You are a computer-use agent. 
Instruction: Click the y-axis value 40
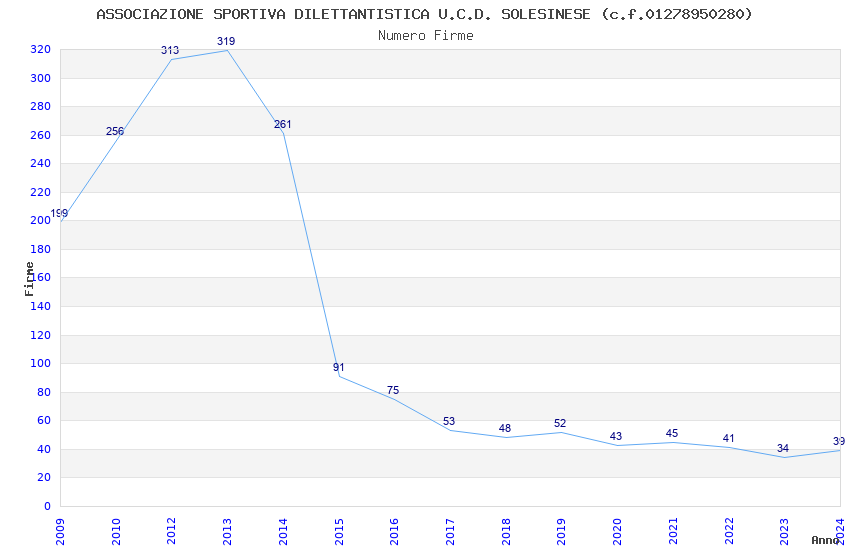pyautogui.click(x=44, y=449)
